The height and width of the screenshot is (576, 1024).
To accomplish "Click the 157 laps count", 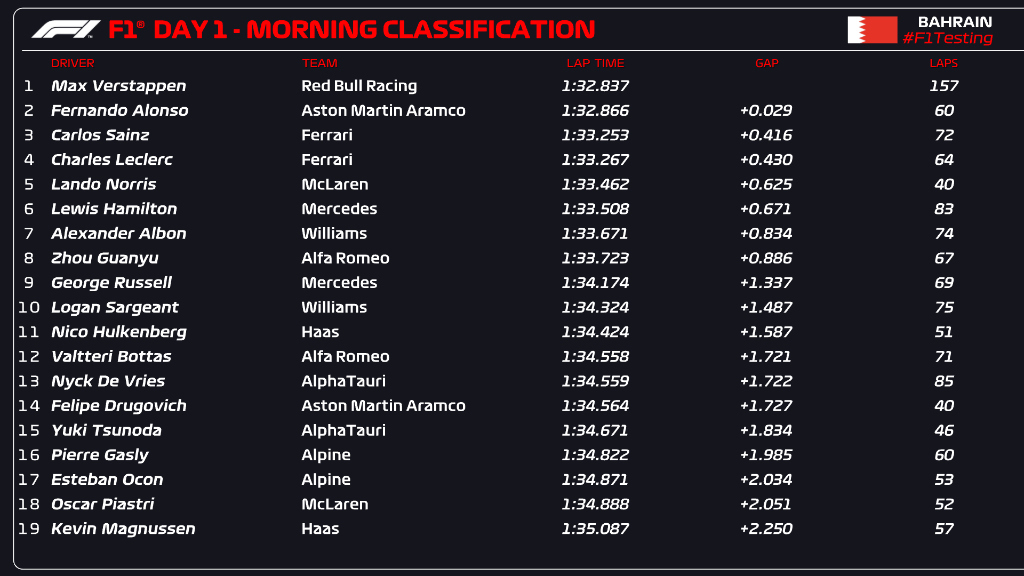I will click(x=944, y=86).
